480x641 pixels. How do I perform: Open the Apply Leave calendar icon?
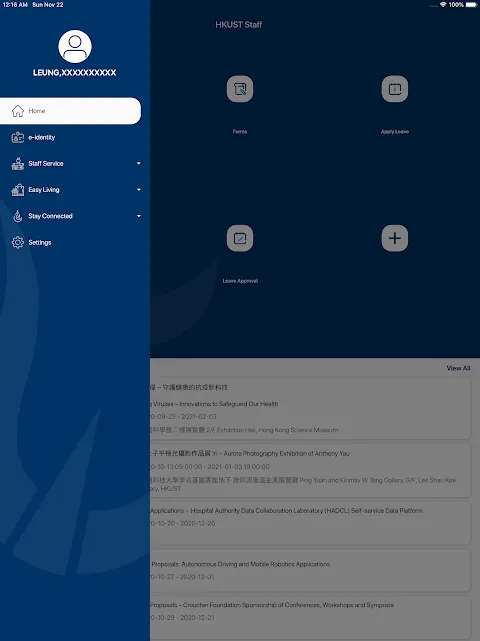pyautogui.click(x=395, y=89)
